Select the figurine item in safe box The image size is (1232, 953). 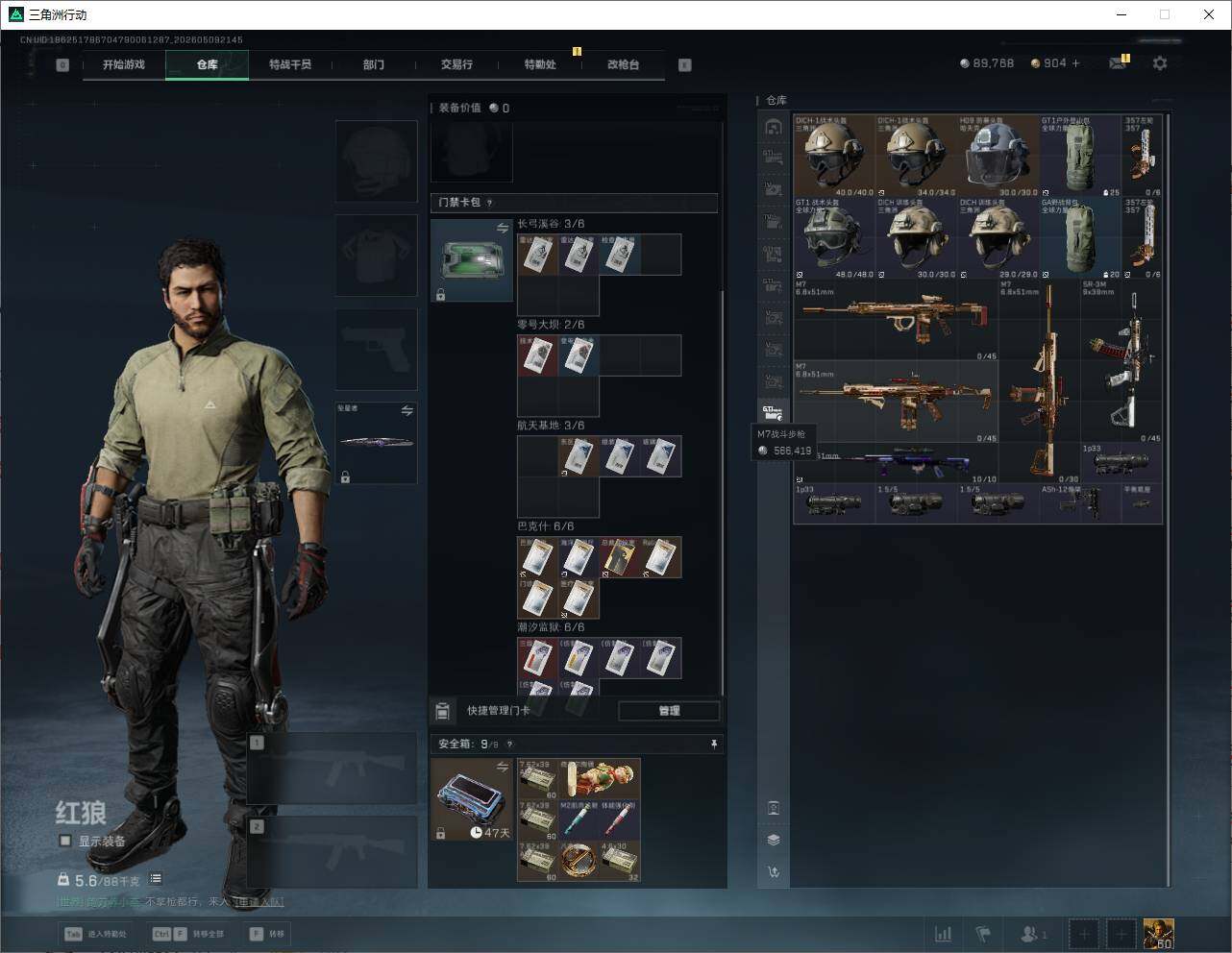click(599, 779)
